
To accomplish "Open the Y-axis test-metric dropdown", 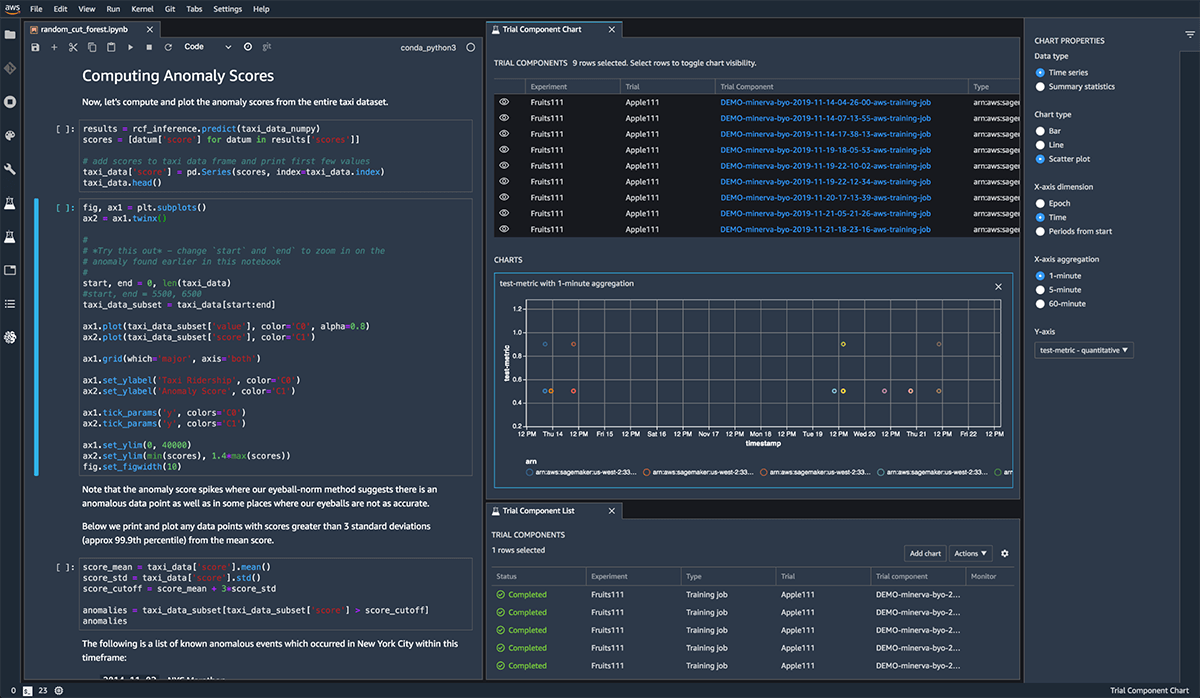I will (x=1084, y=350).
